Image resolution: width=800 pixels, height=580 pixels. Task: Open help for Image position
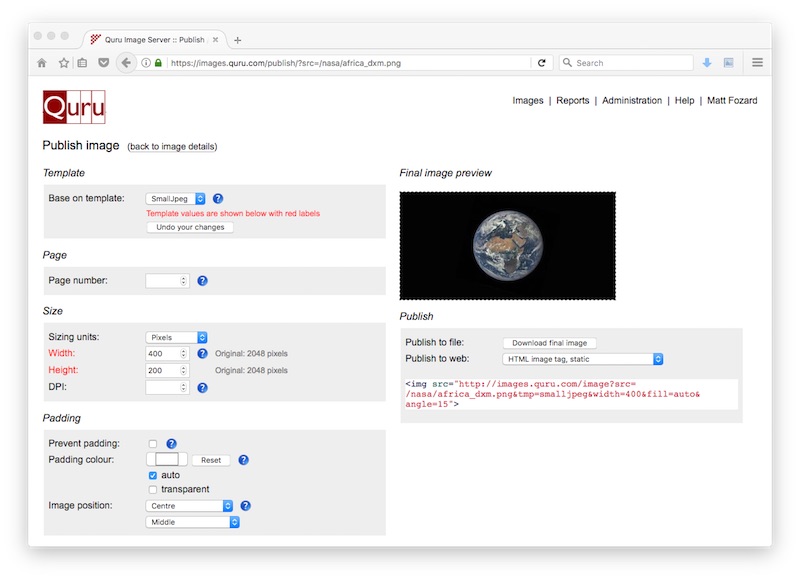pos(245,506)
